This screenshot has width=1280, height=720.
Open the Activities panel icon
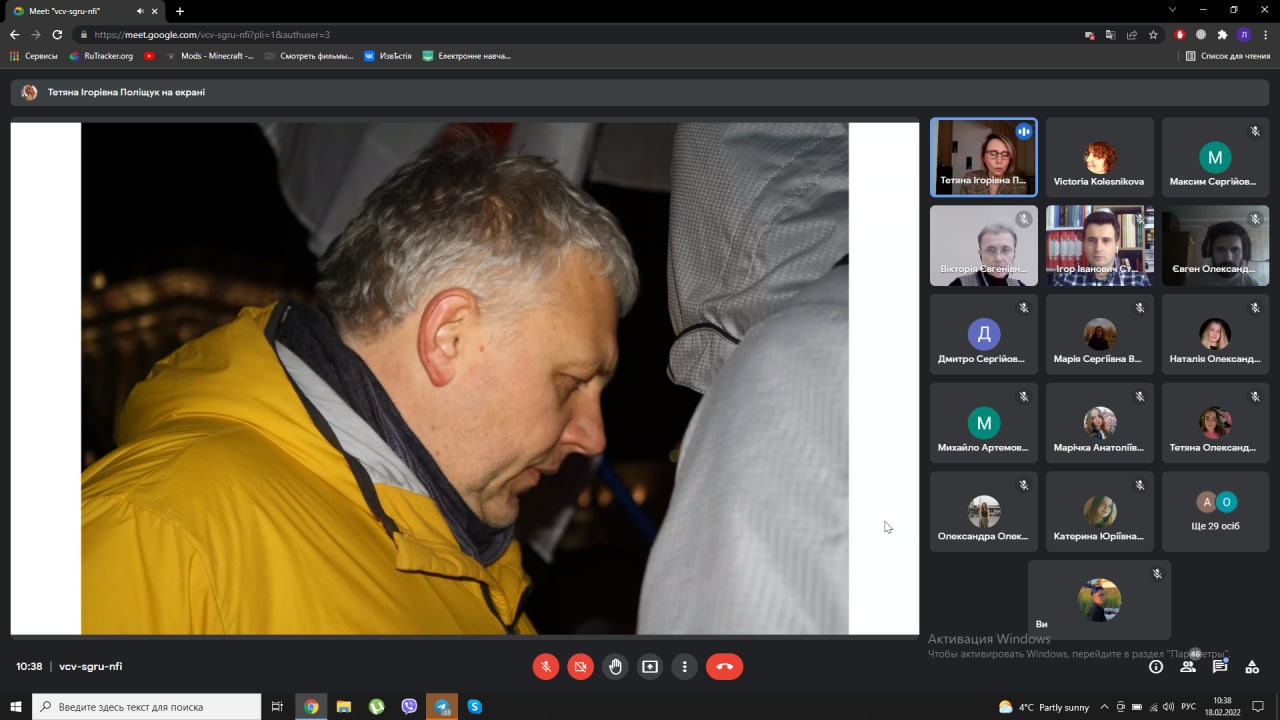(x=1252, y=667)
